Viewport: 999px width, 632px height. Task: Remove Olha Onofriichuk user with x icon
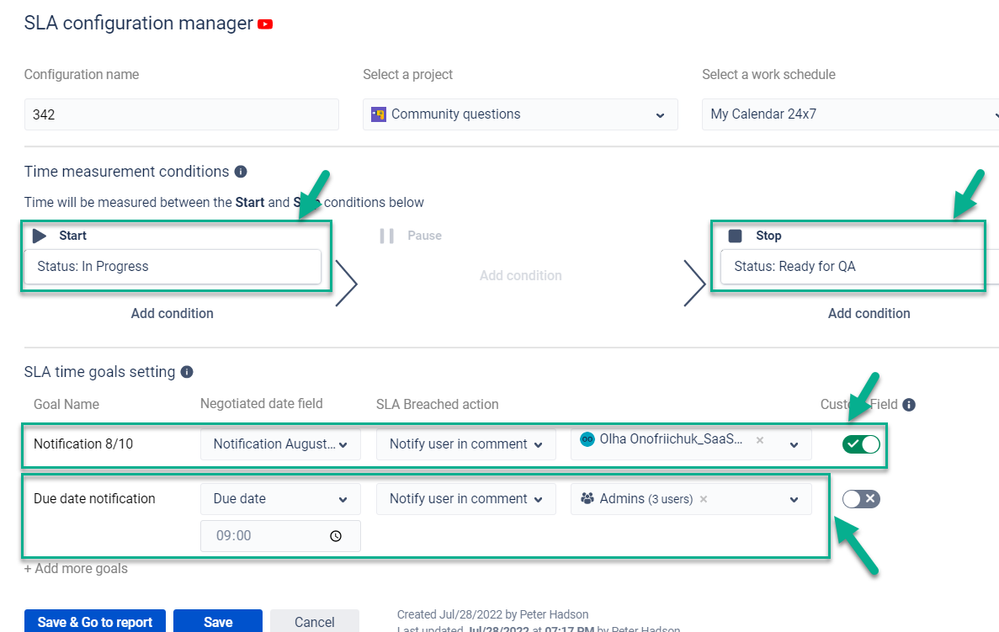pyautogui.click(x=759, y=440)
